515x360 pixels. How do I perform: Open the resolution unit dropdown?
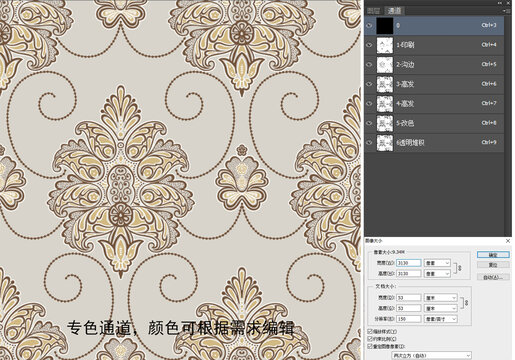coord(440,319)
